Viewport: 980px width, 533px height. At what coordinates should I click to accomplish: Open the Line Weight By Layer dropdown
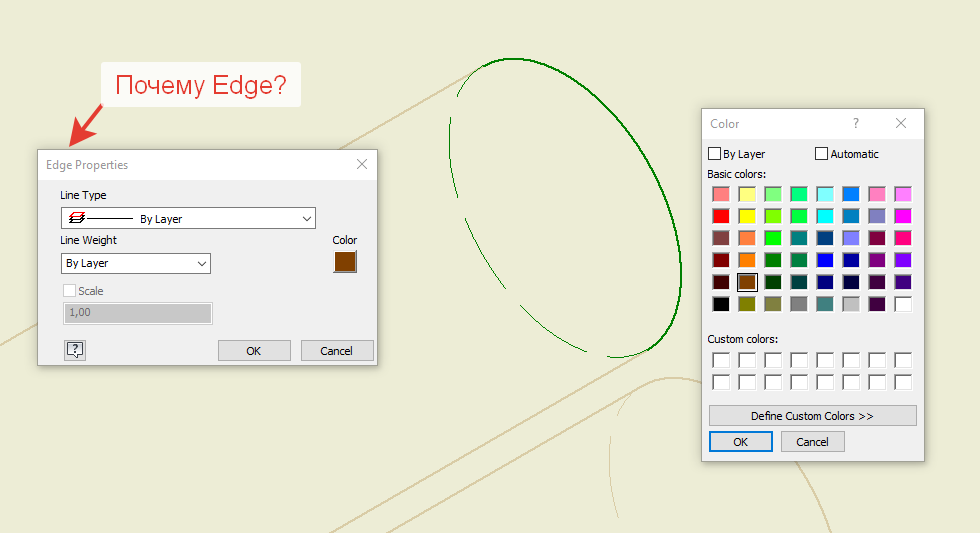pyautogui.click(x=136, y=263)
